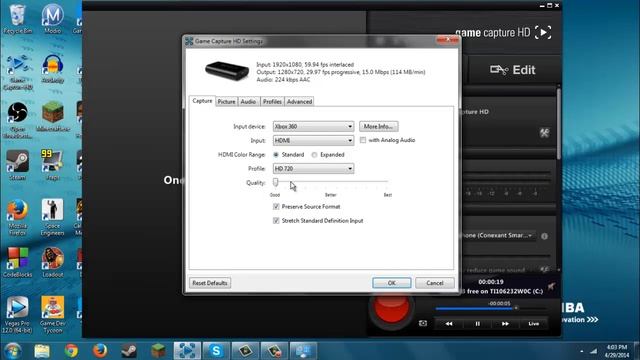Image resolution: width=640 pixels, height=360 pixels.
Task: Open Minecraft from the taskbar
Action: (158, 351)
